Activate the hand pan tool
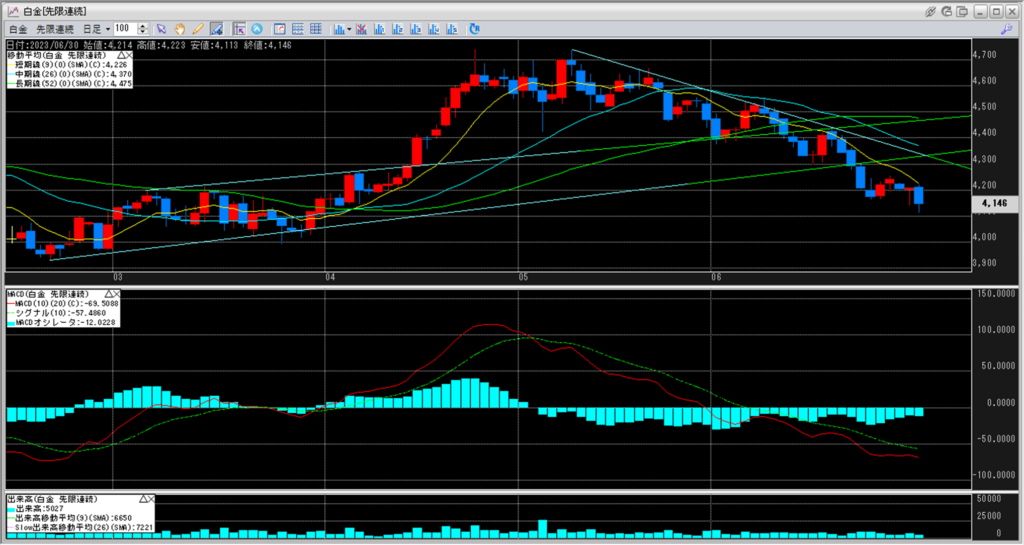Viewport: 1024px width, 545px height. (x=179, y=29)
